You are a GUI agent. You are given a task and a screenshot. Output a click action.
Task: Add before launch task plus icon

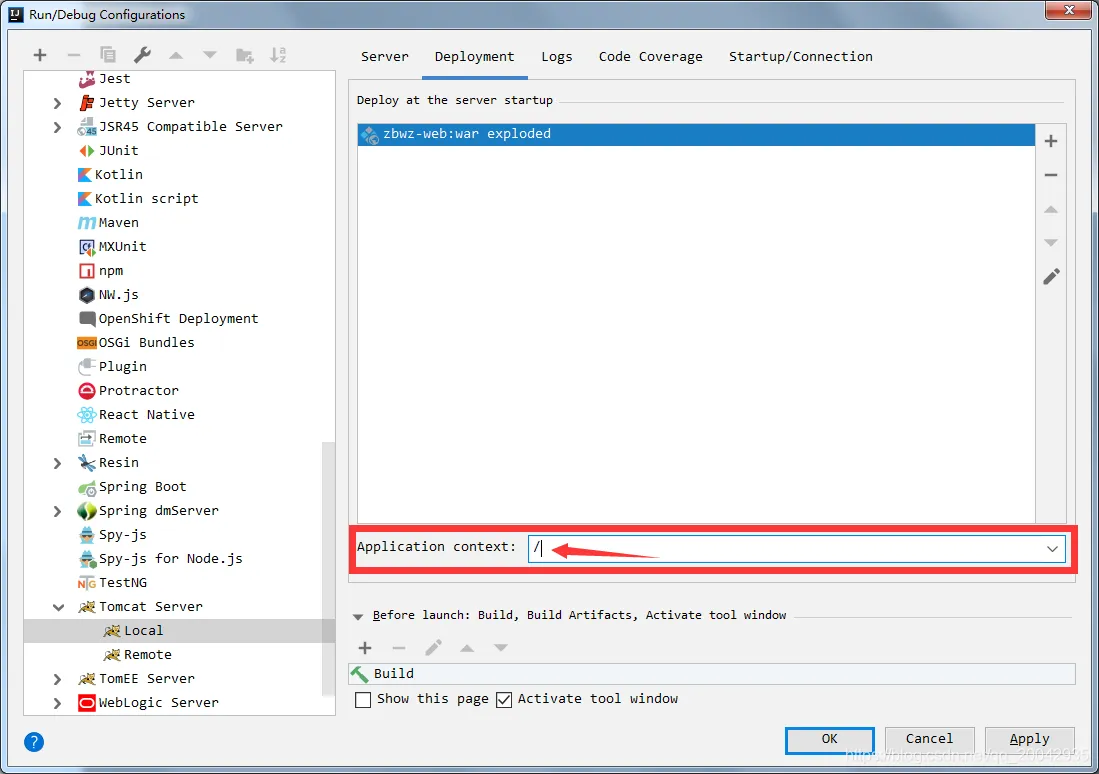point(365,648)
